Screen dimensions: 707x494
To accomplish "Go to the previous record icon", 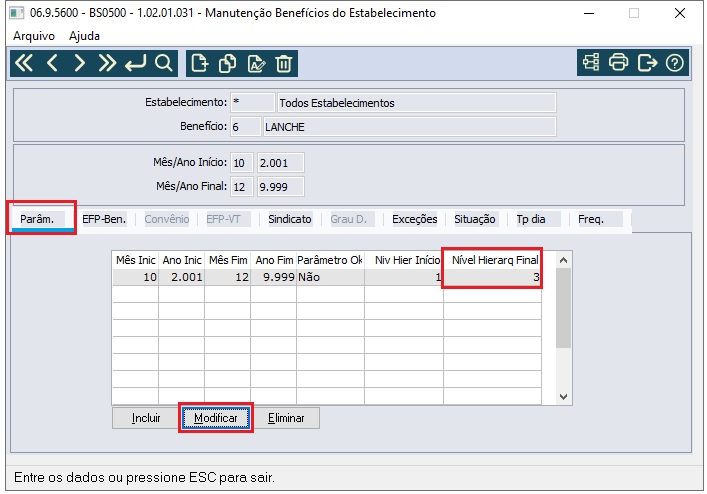I will [x=52, y=63].
